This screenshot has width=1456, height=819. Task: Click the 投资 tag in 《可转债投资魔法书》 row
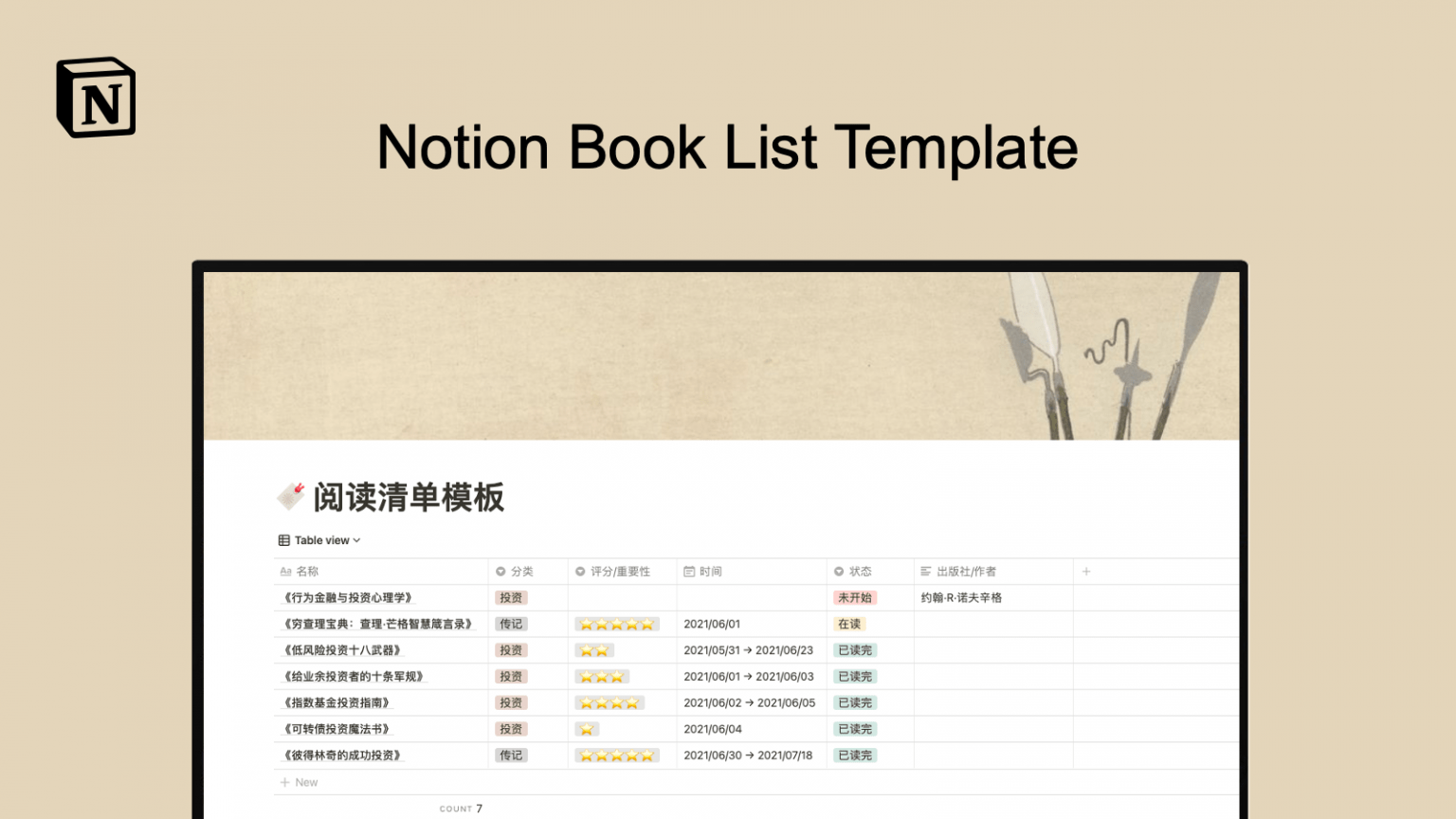(511, 729)
